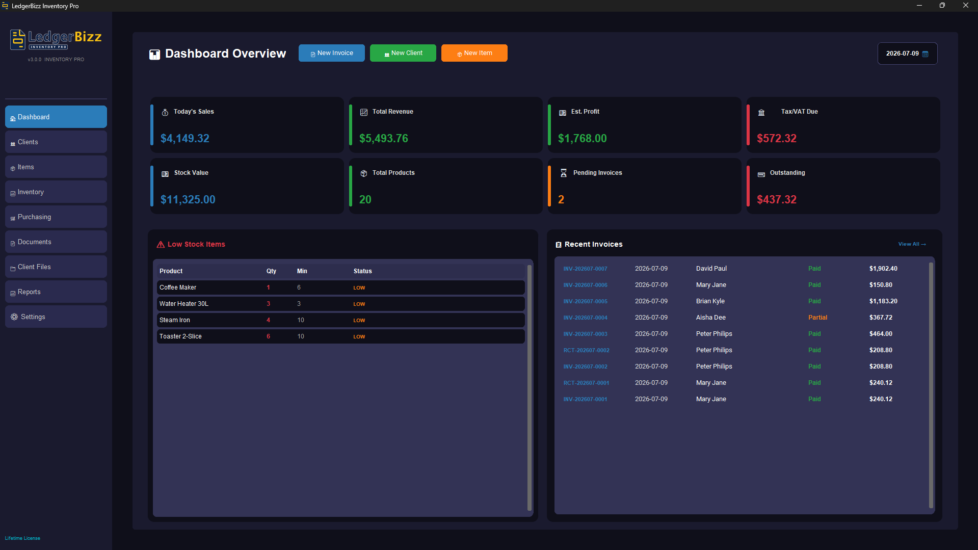This screenshot has height=550, width=978.
Task: Select the Toaster 2-Slice row
Action: (x=341, y=336)
